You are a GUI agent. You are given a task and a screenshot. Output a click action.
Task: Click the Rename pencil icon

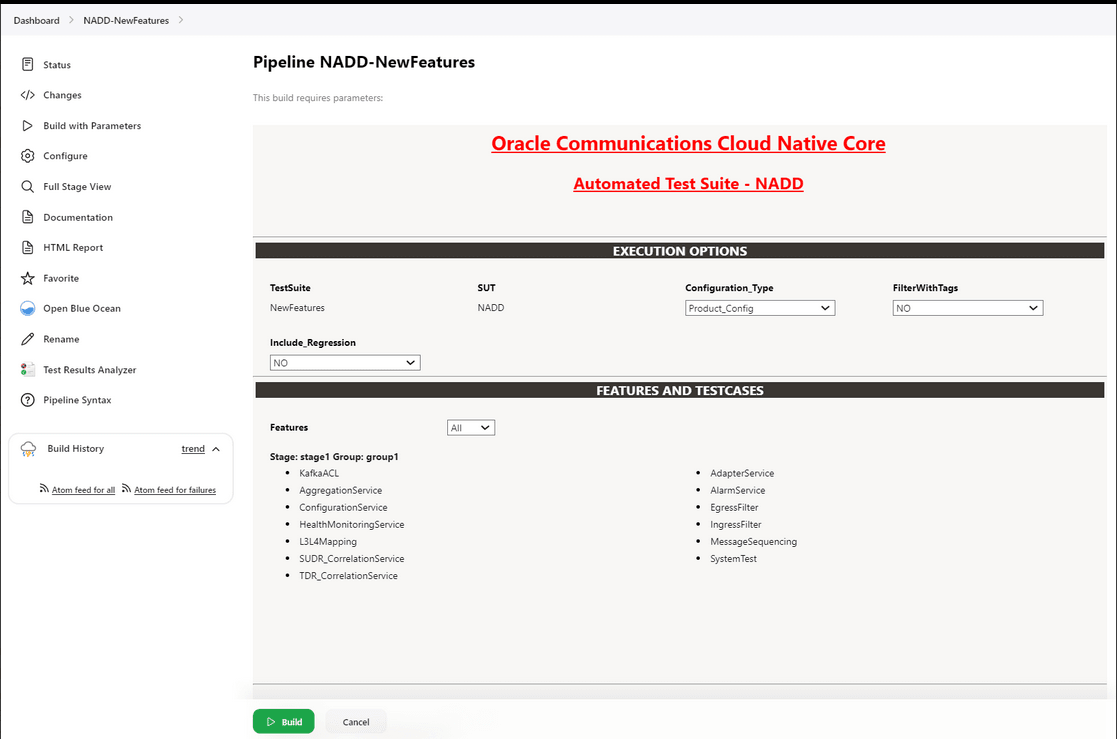tap(27, 339)
